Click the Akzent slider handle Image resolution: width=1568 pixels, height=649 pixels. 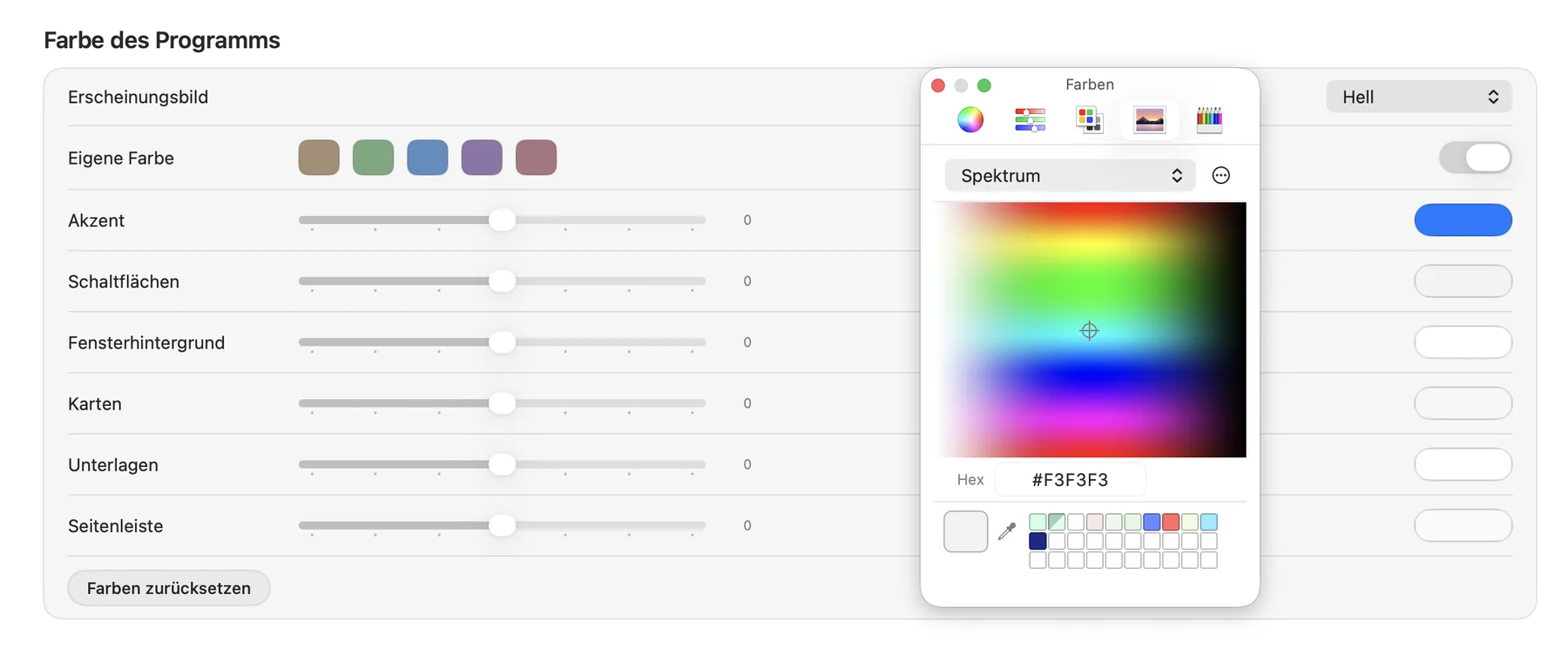click(502, 220)
